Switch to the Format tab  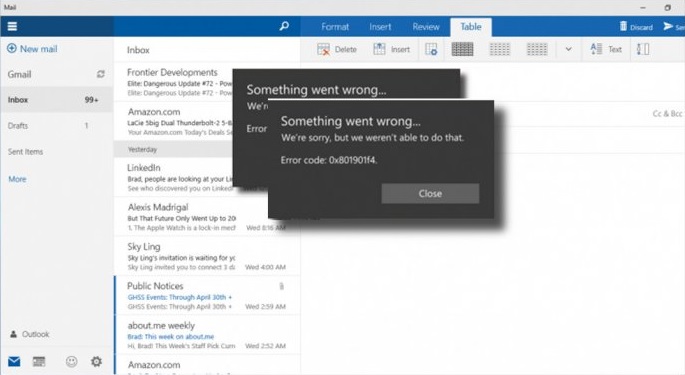pyautogui.click(x=335, y=27)
